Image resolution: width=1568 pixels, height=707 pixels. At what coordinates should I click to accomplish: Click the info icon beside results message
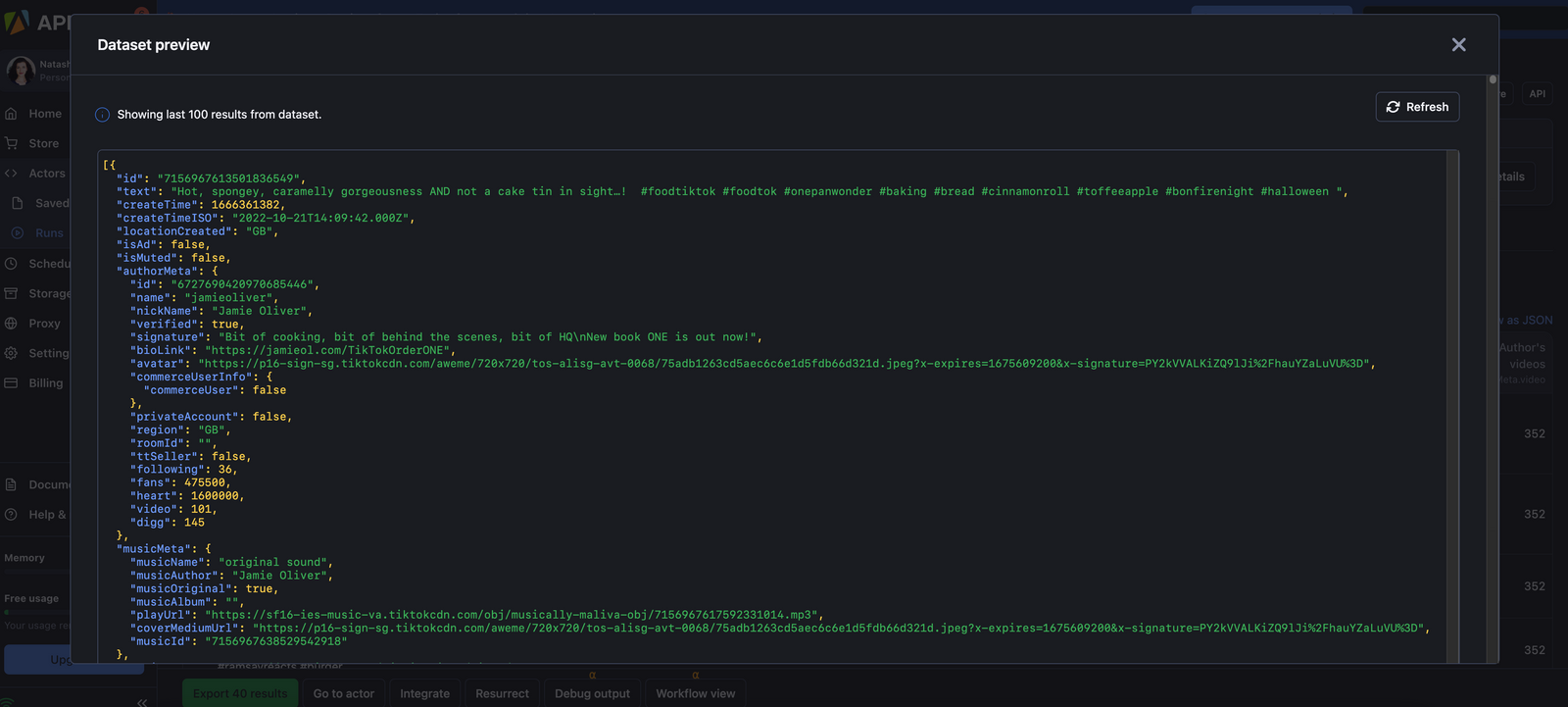[x=102, y=115]
